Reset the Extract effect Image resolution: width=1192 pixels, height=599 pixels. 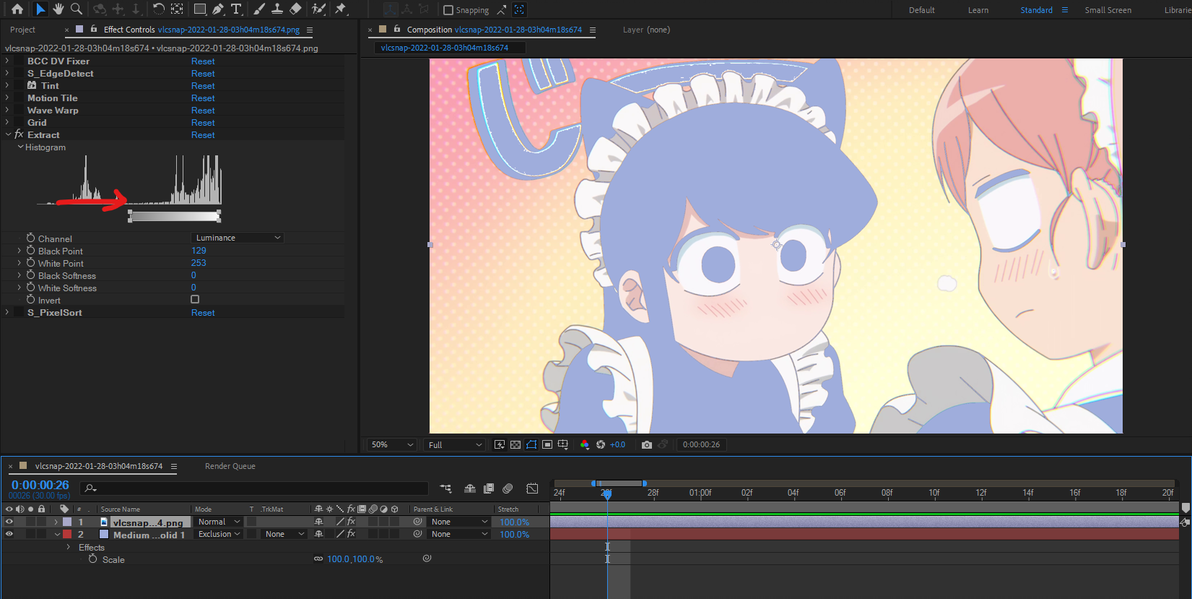tap(203, 135)
